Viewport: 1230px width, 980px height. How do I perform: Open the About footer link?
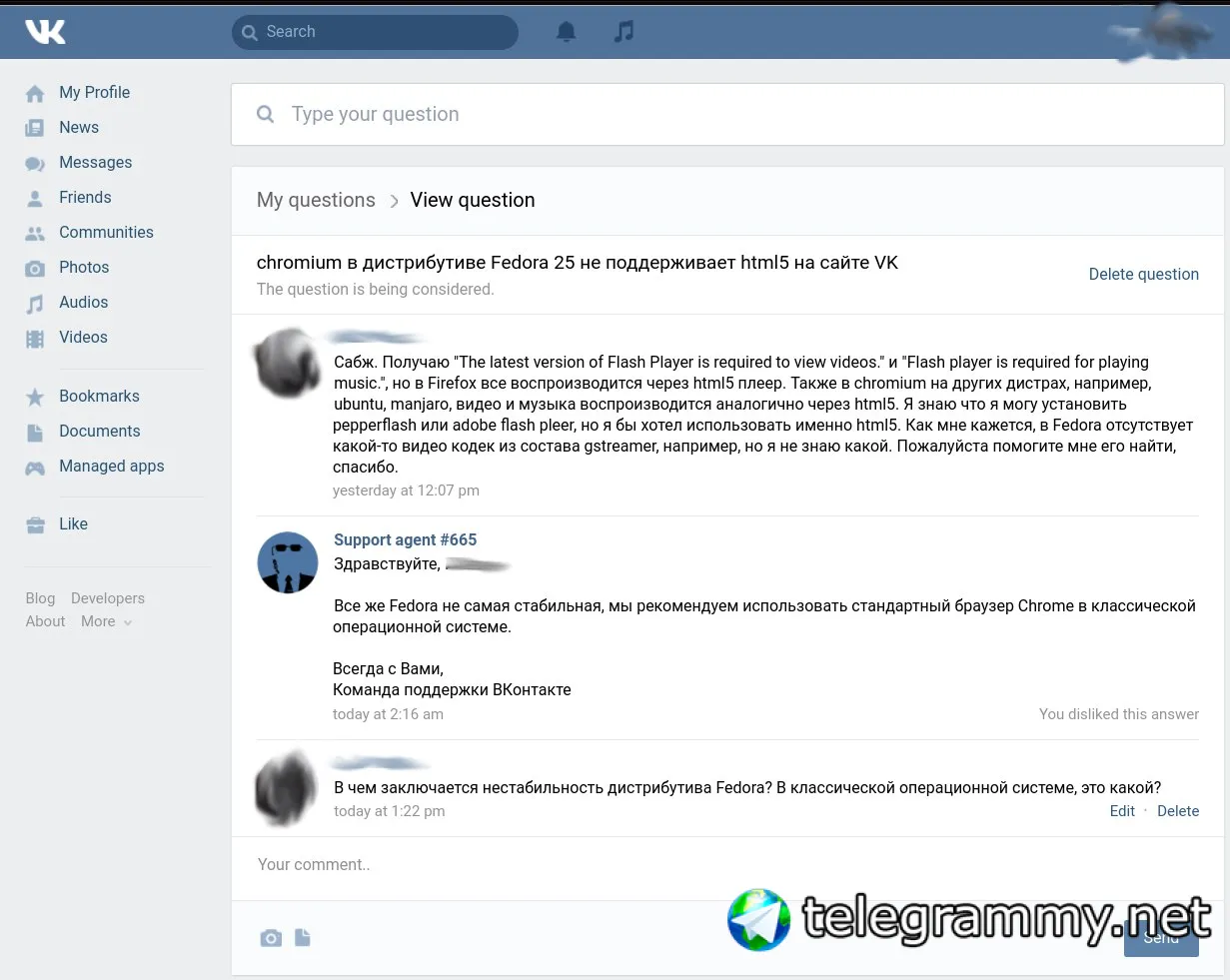(45, 621)
